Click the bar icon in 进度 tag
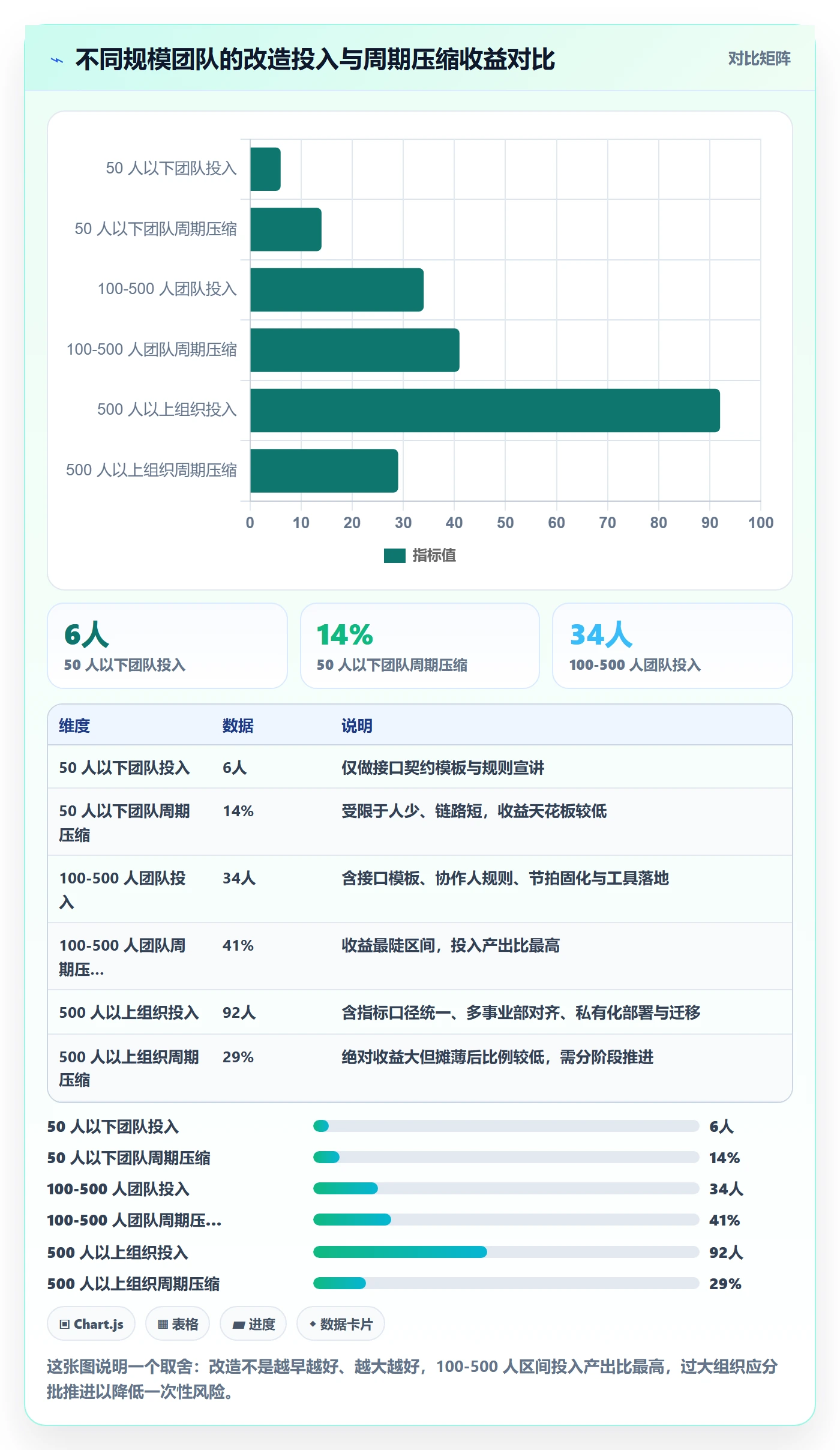This screenshot has width=840, height=1450. click(238, 1325)
